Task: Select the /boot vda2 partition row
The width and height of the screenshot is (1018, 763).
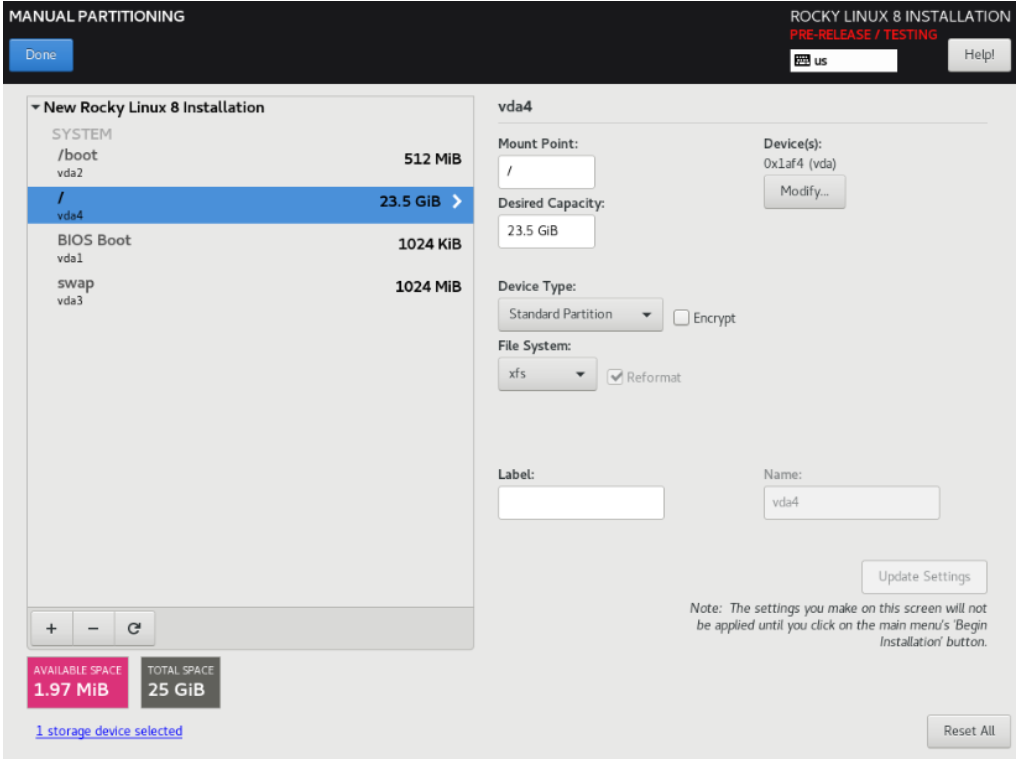Action: click(x=250, y=162)
